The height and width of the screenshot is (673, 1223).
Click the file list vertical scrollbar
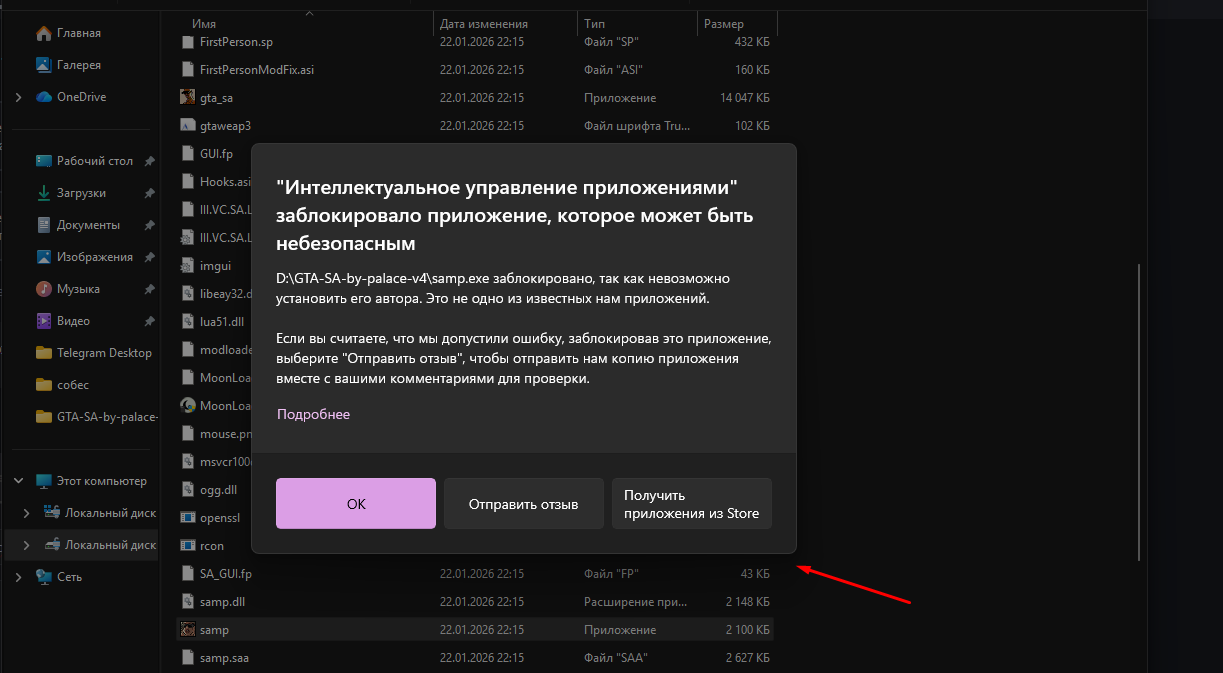coord(1137,410)
